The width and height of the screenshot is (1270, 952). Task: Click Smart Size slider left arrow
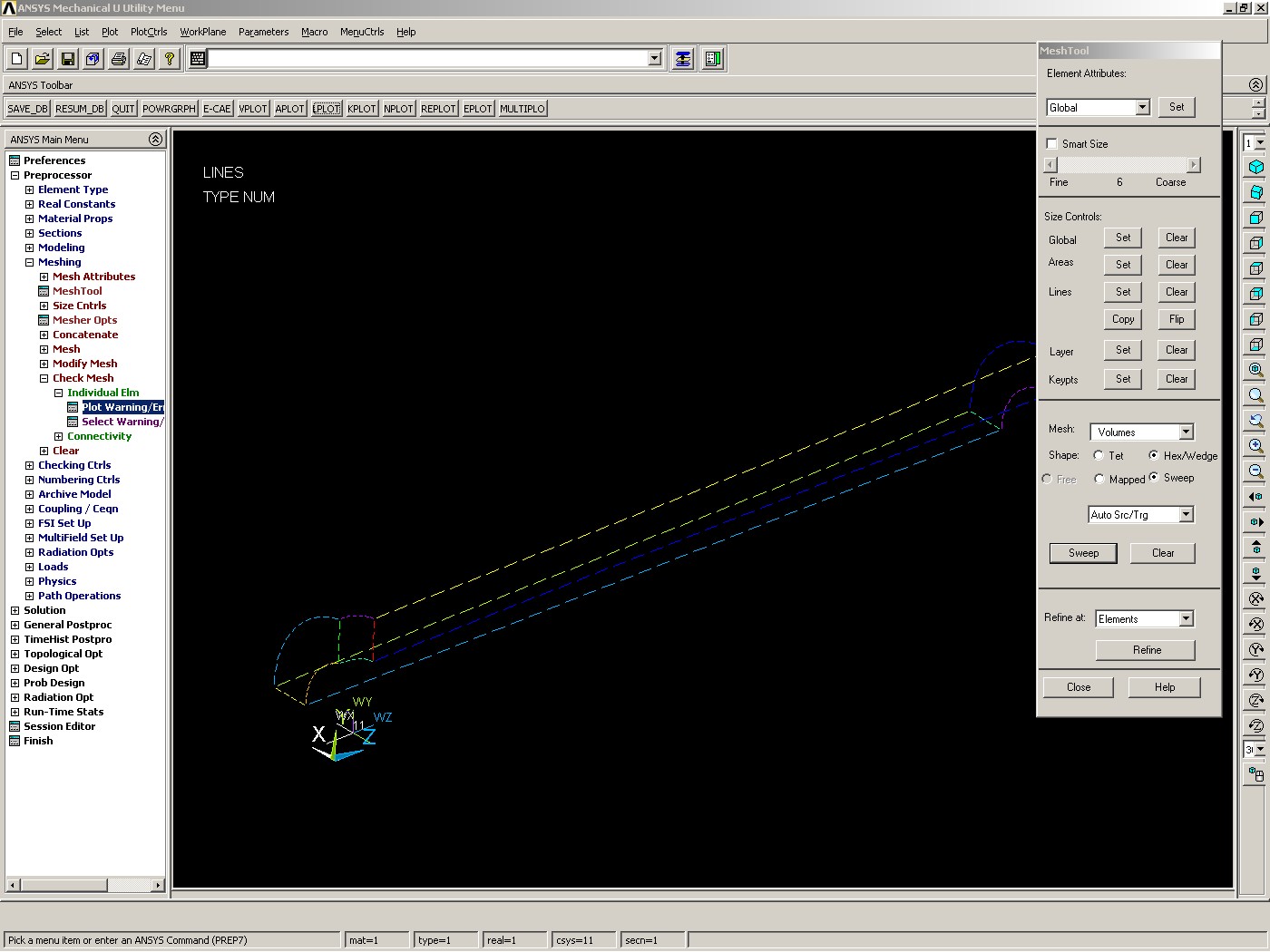pos(1050,165)
